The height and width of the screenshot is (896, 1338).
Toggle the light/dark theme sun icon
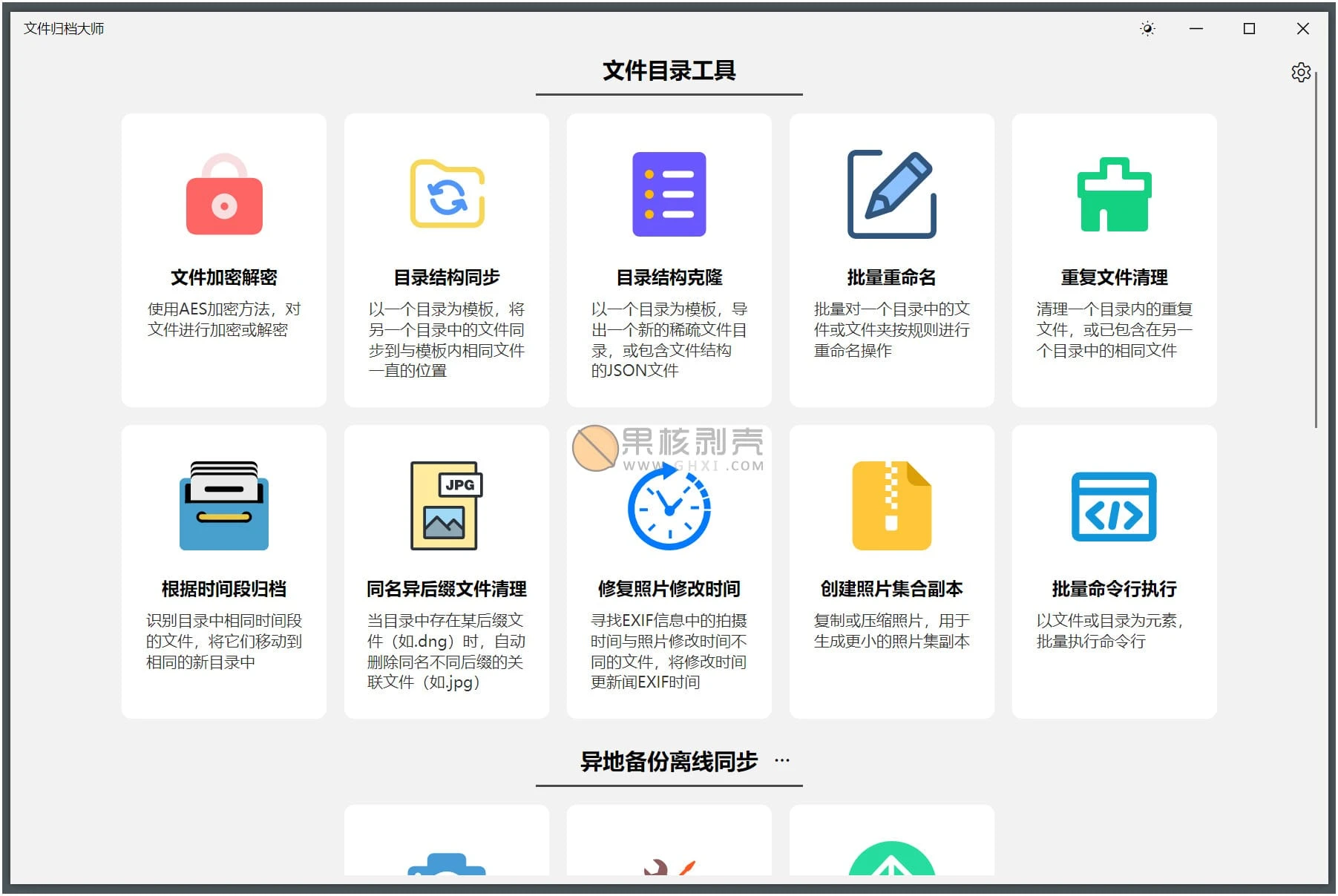point(1147,29)
